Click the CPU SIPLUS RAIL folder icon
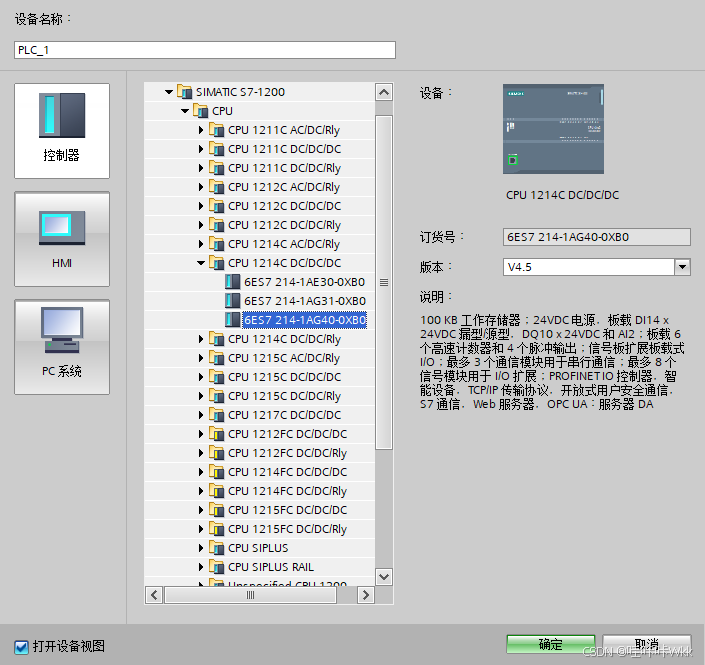Viewport: 705px width, 665px height. point(217,567)
